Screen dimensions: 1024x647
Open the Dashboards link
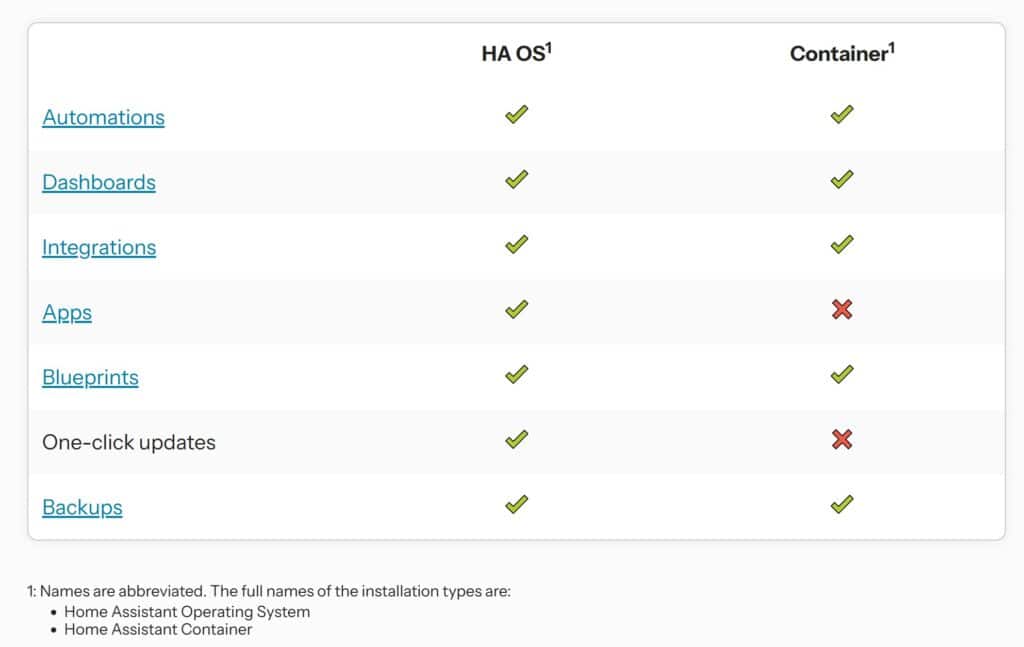click(99, 182)
